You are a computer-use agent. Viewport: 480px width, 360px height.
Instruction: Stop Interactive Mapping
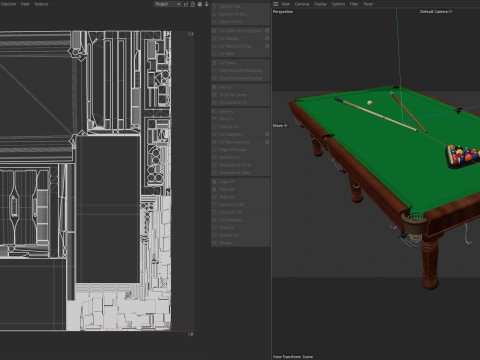click(240, 78)
